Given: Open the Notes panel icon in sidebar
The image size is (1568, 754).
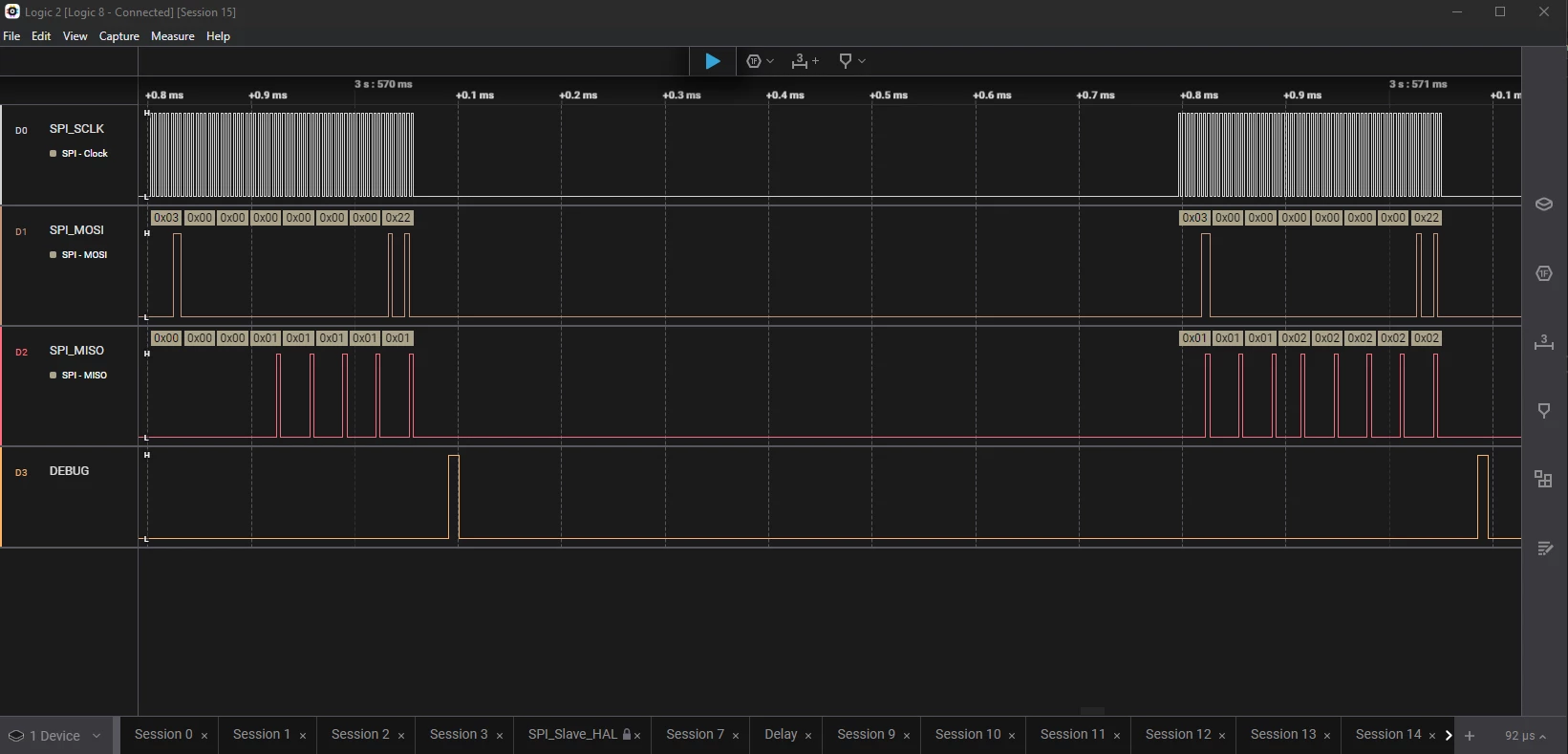Looking at the screenshot, I should (x=1544, y=549).
